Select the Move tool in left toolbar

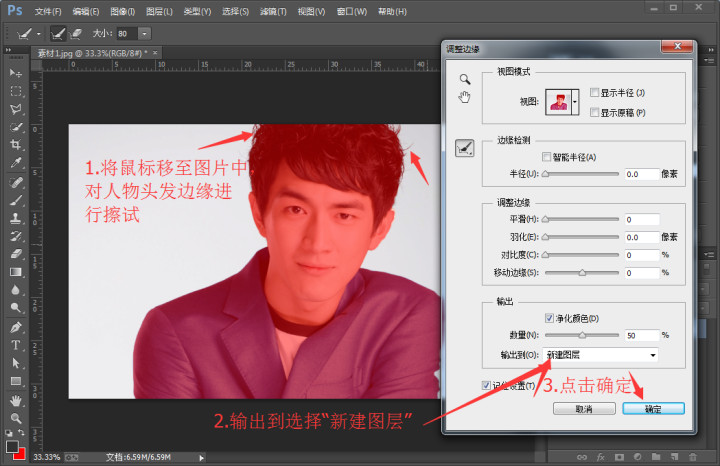[x=16, y=73]
